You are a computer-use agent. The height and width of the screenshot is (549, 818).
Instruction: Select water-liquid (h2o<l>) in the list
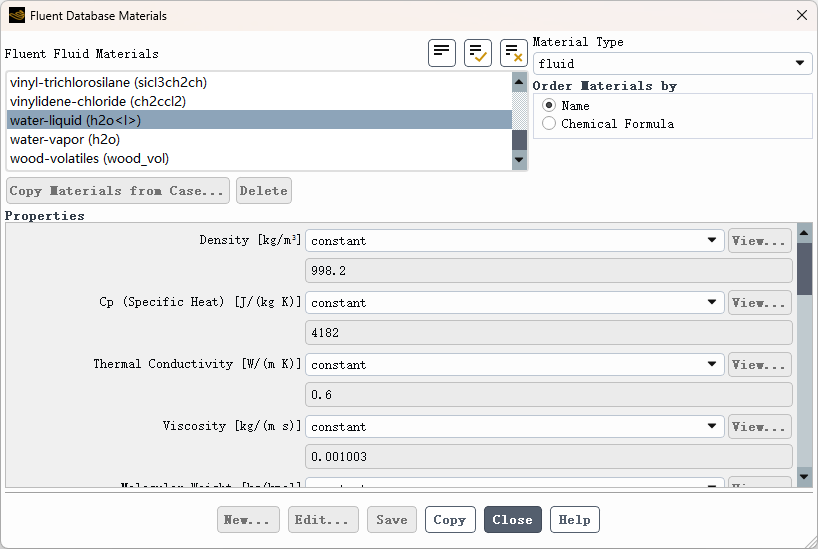[259, 120]
